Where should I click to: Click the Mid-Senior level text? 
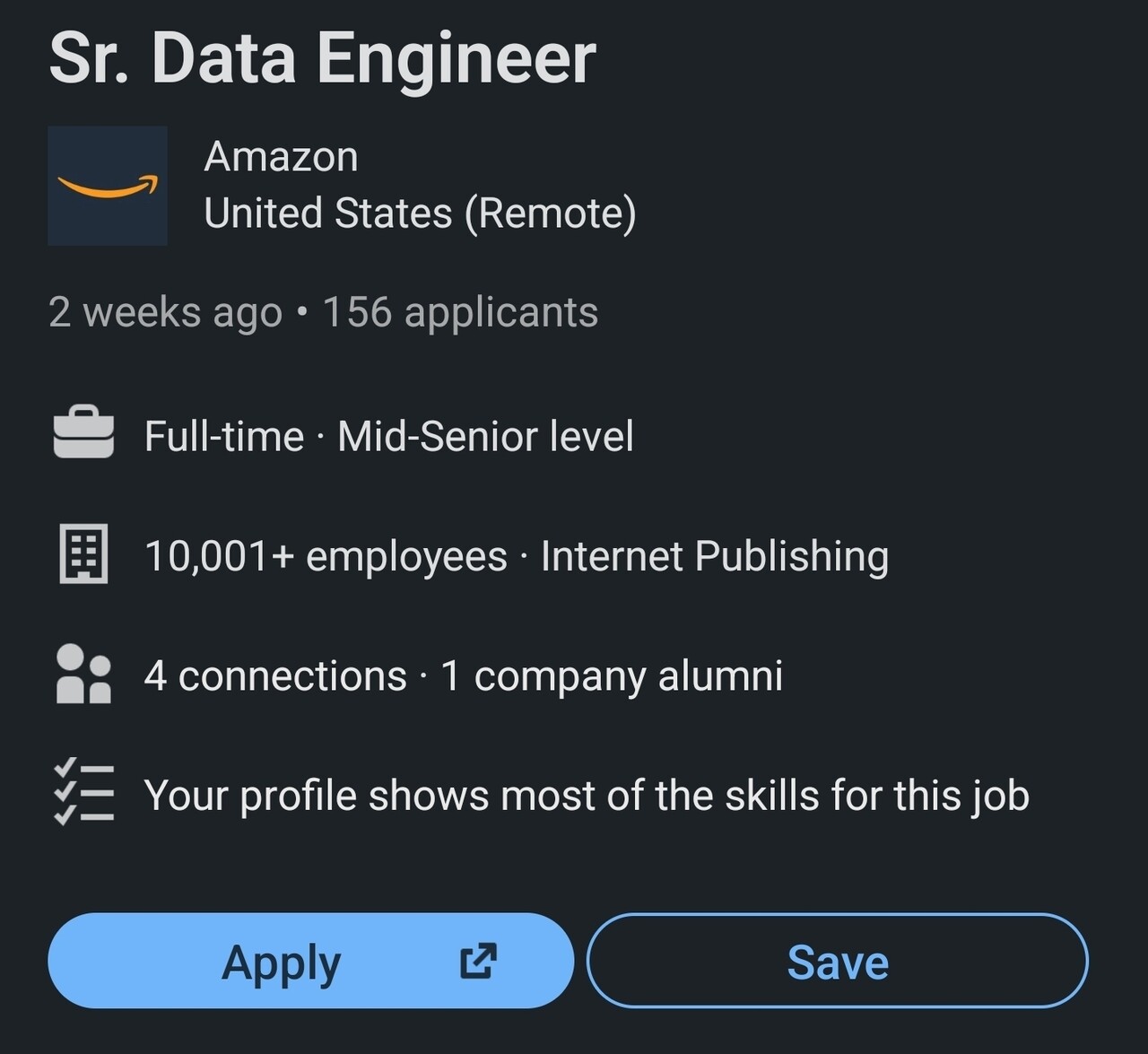[485, 437]
